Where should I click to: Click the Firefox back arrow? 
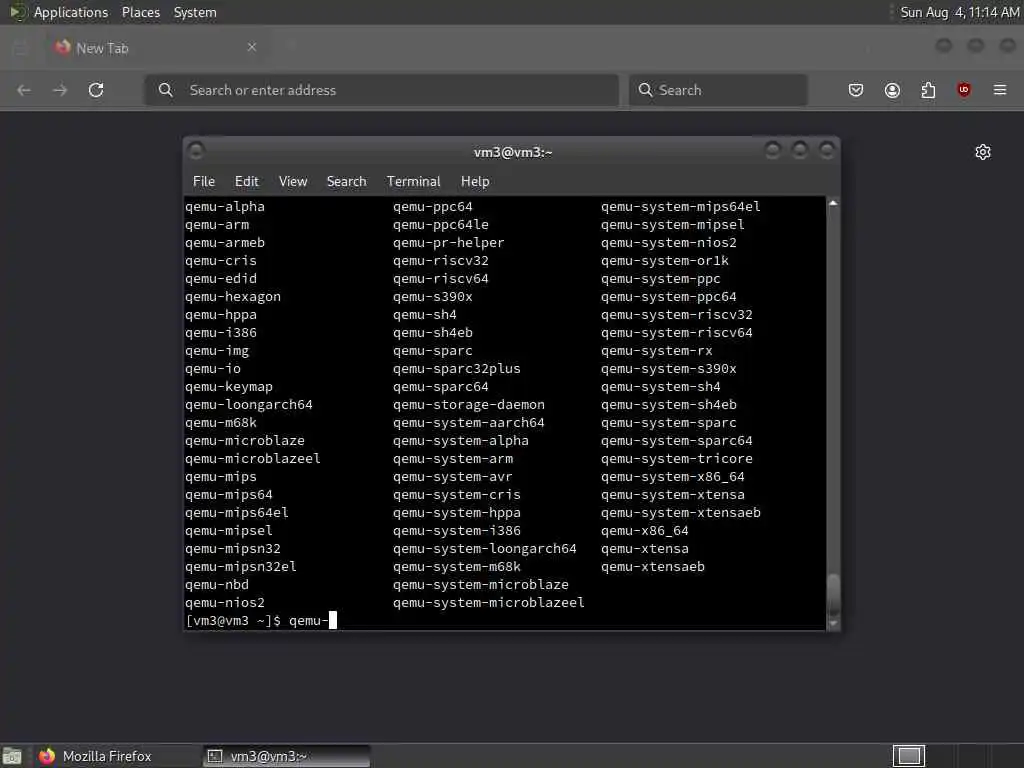pyautogui.click(x=24, y=90)
